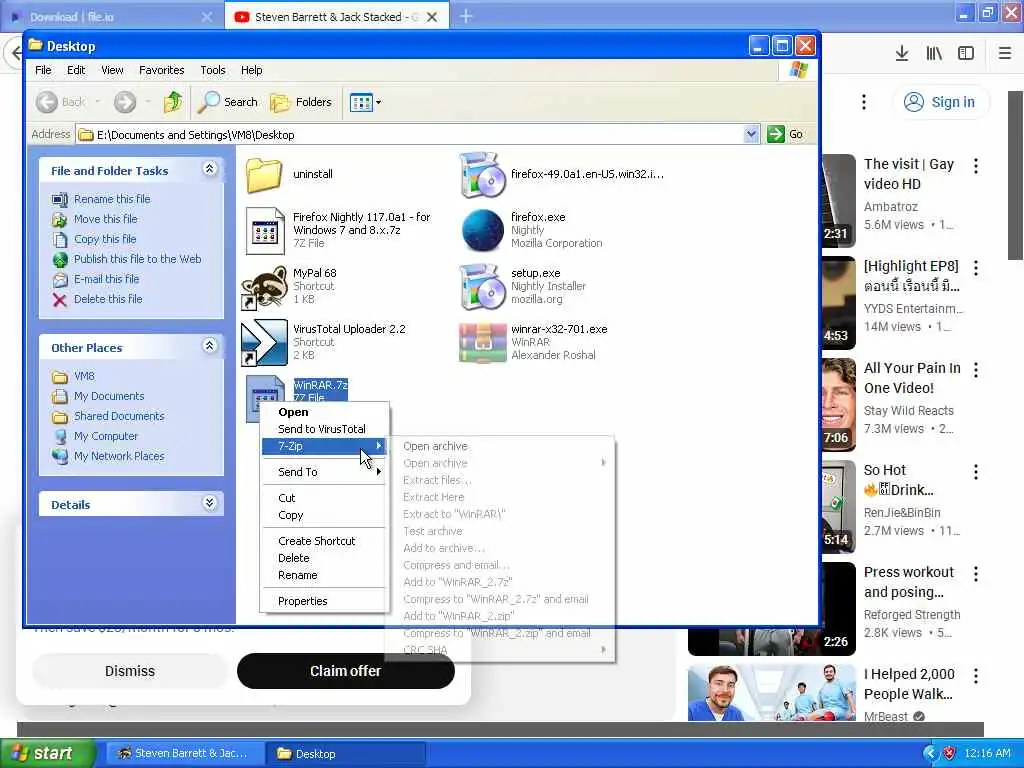Viewport: 1024px width, 768px height.
Task: Open browser downloads arrow icon
Action: click(902, 53)
